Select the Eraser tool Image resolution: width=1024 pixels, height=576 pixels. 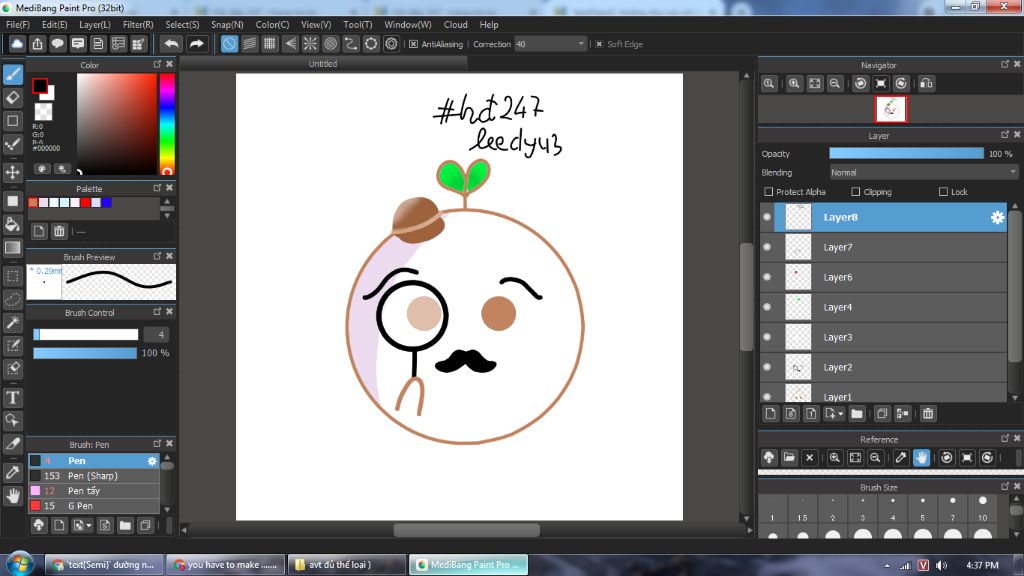coord(12,98)
